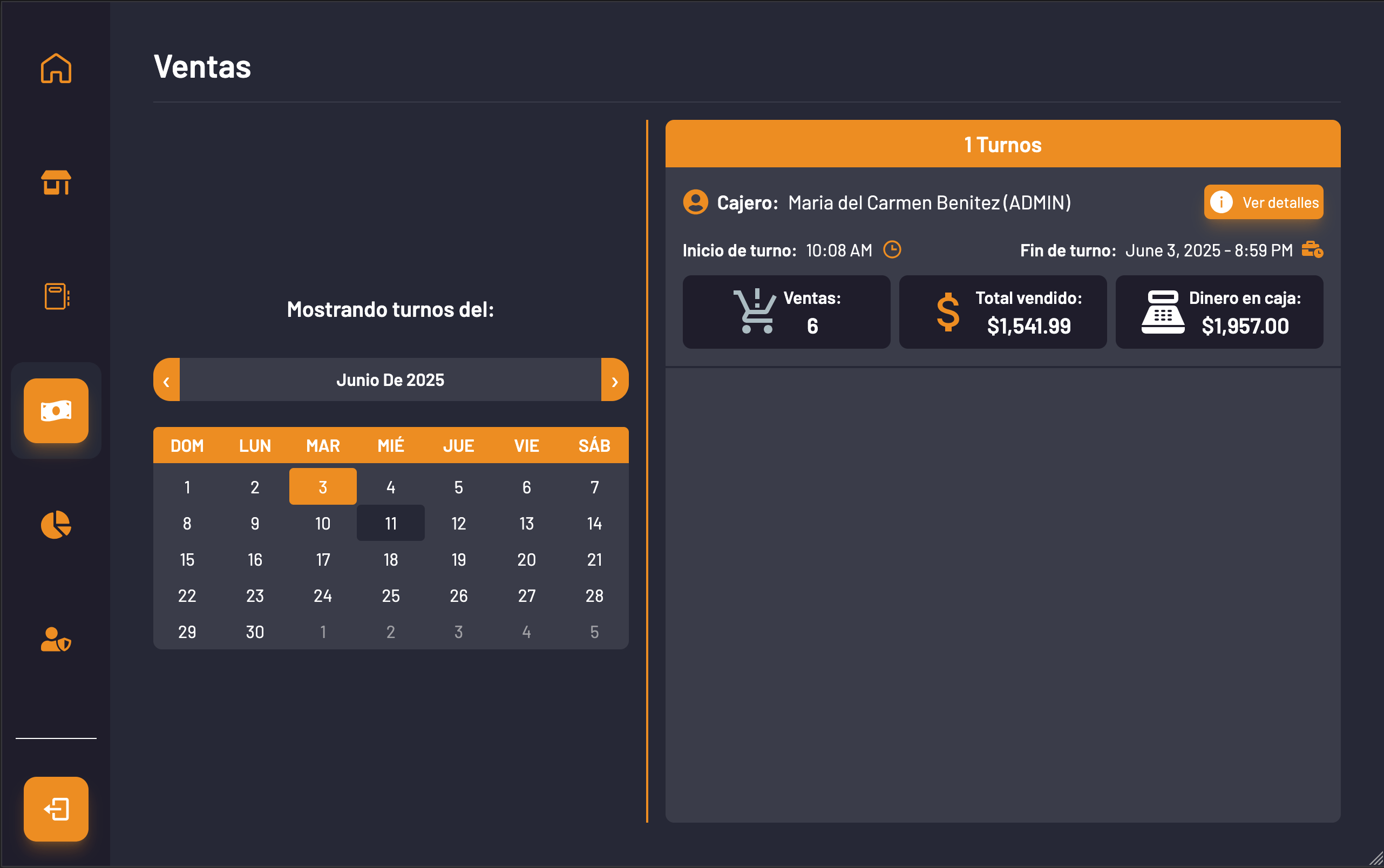Select day 11 on the calendar
Screen dimensions: 1384x868
(x=391, y=523)
